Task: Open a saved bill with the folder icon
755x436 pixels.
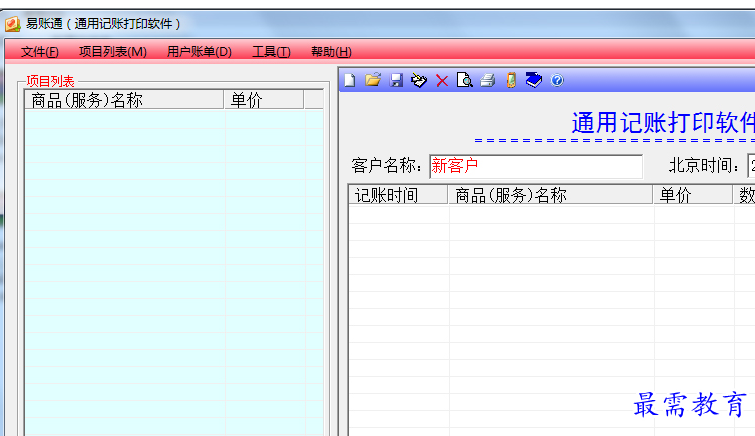Action: (x=373, y=80)
